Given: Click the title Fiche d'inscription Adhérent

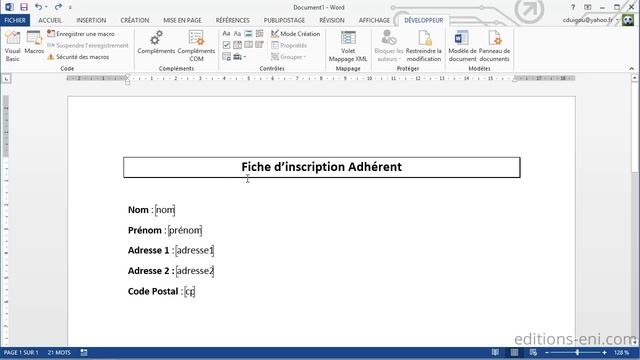Looking at the screenshot, I should tap(322, 167).
